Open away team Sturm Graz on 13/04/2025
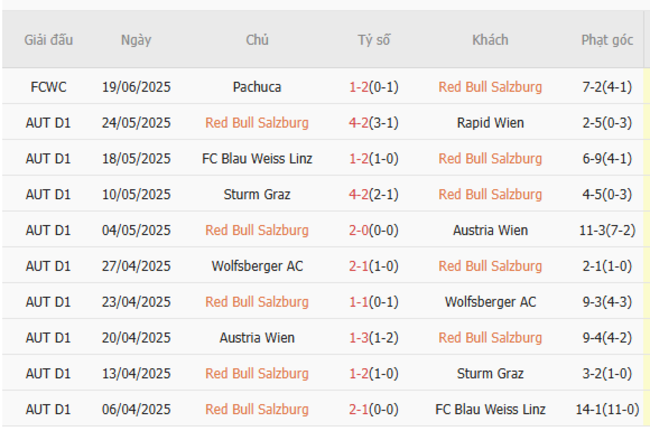650x431 pixels. pos(490,373)
